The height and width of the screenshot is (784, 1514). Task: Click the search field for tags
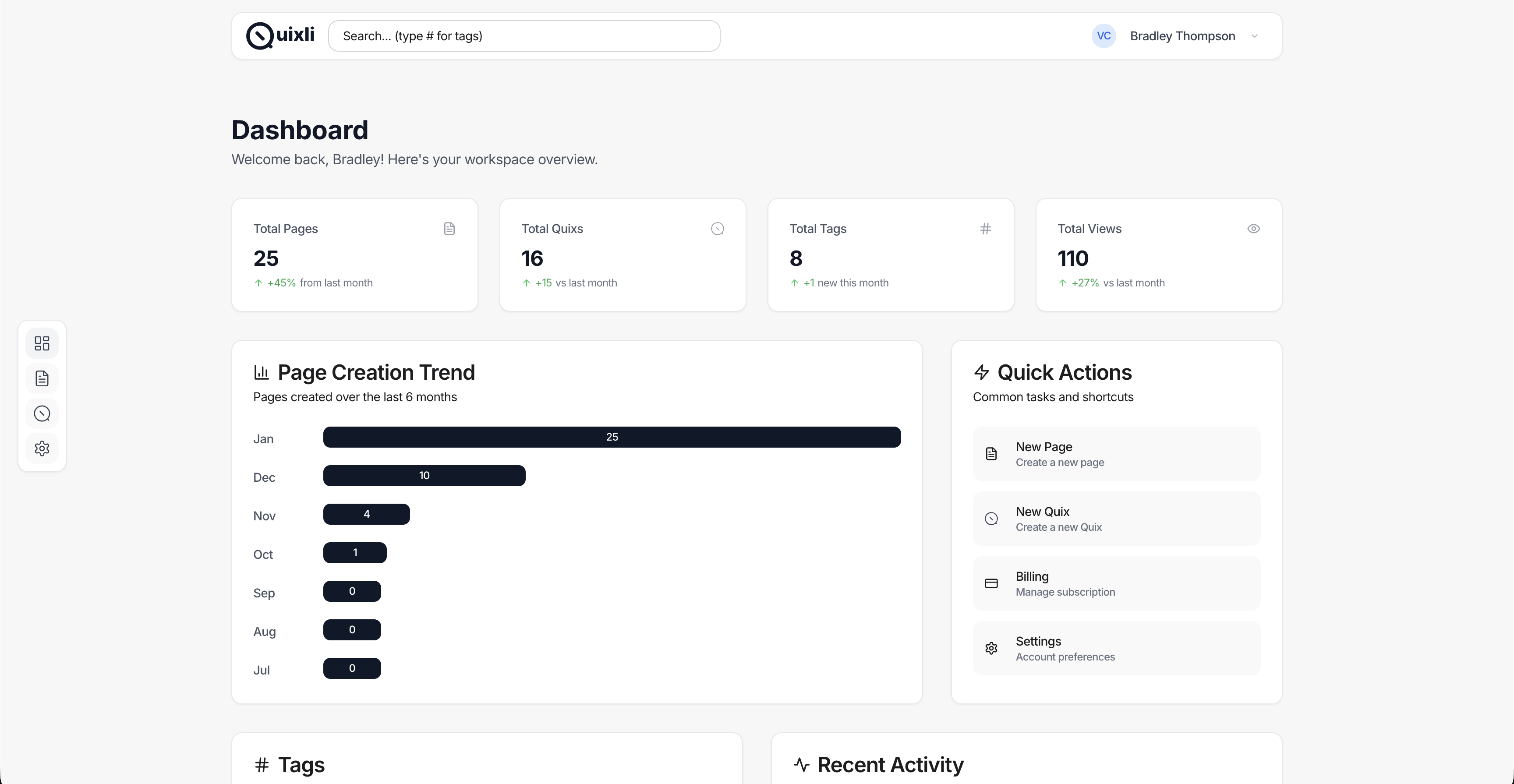pyautogui.click(x=524, y=36)
